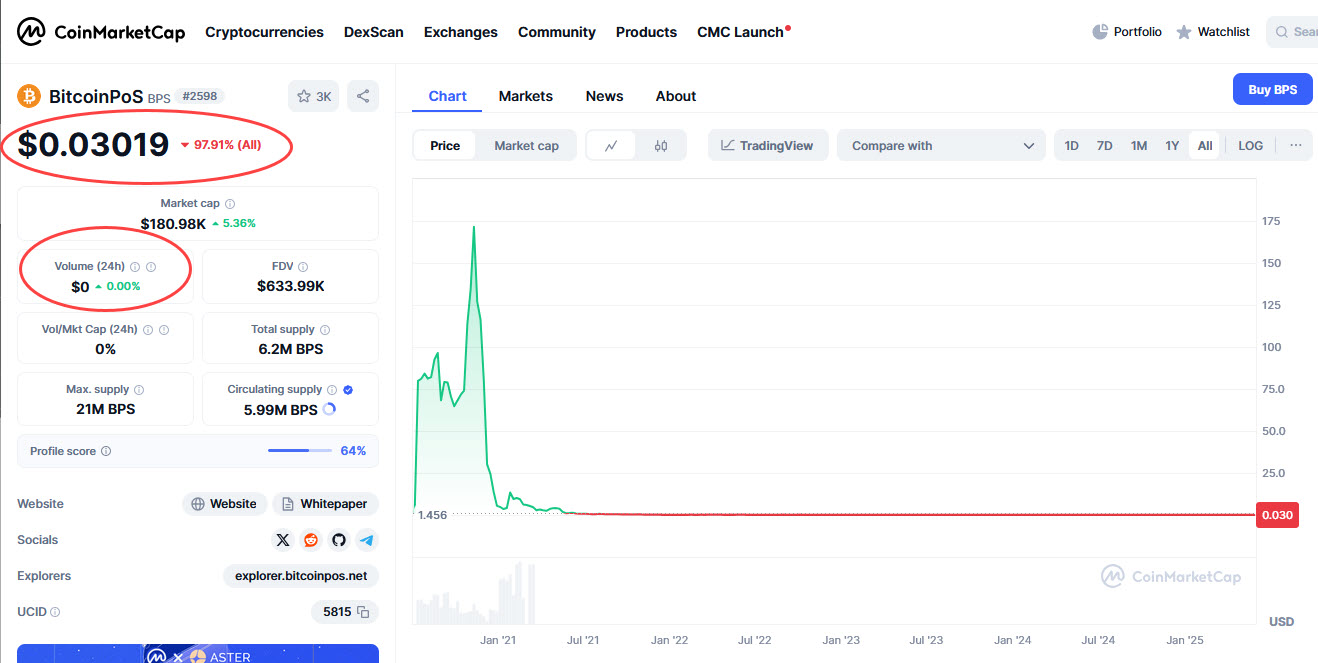Open the Reddit social icon
Viewport: 1318px width, 663px height.
coord(311,540)
